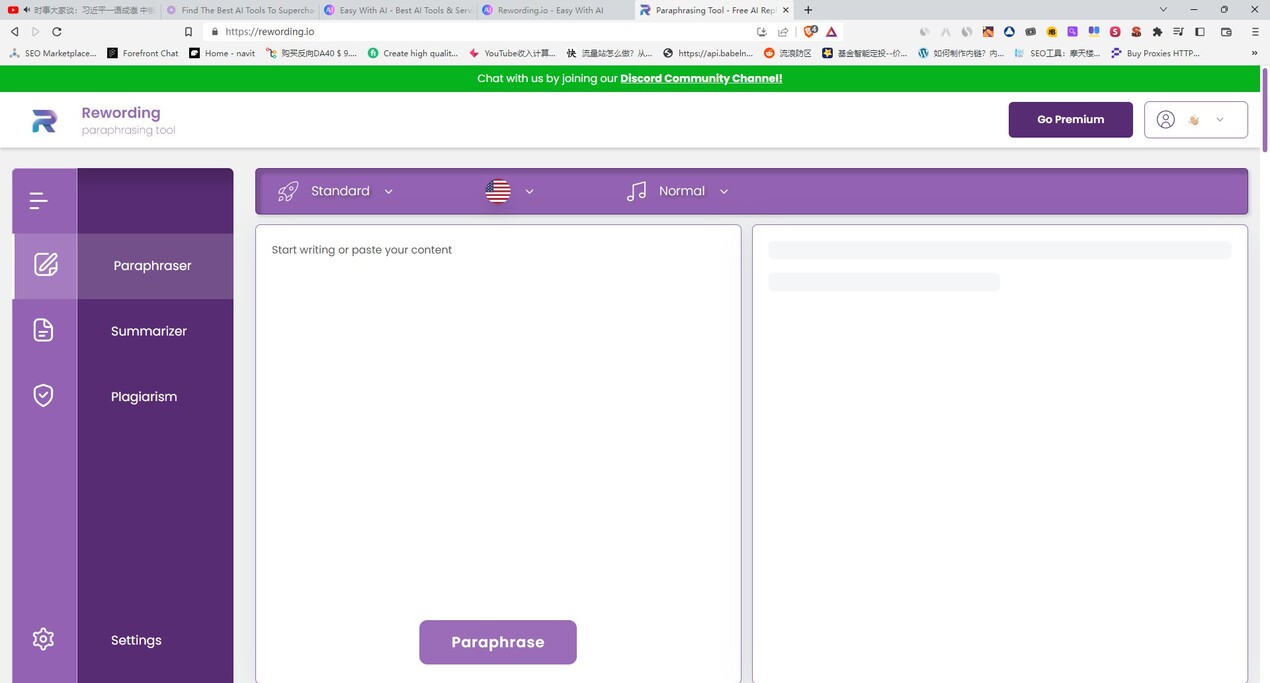Screen dimensions: 1270x683
Task: Expand the Normal tone dropdown
Action: point(723,191)
